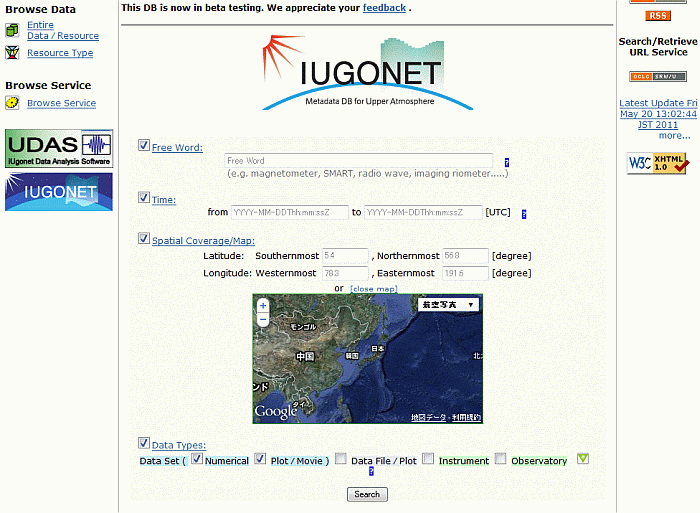Click the more... link
Image resolution: width=700 pixels, height=513 pixels.
675,135
